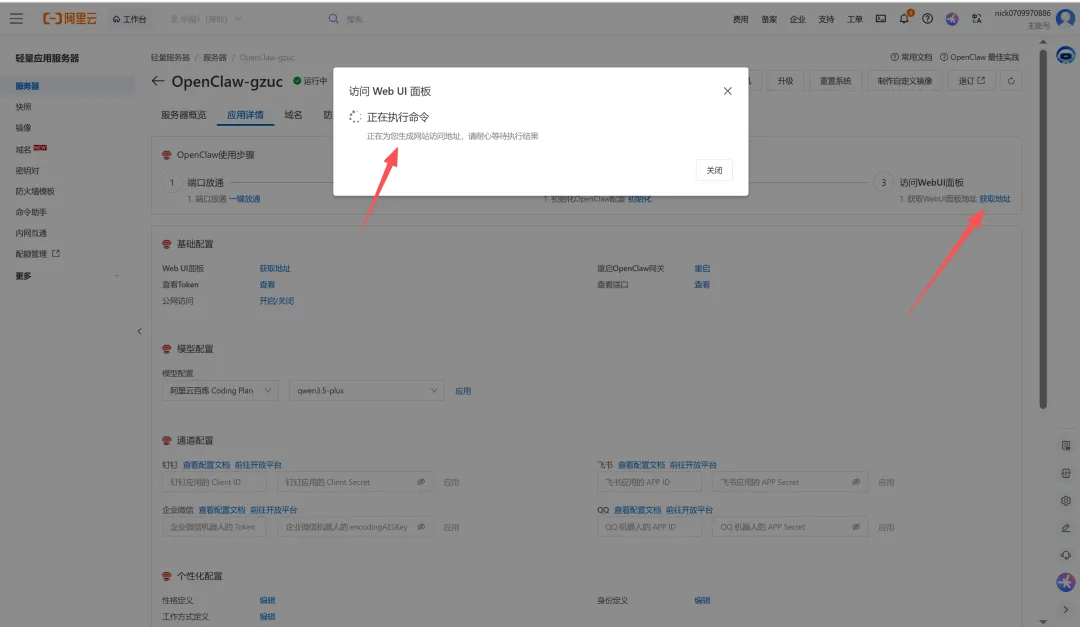Open the purple AI icon in right toolbar
The height and width of the screenshot is (627, 1080).
pos(1066,582)
